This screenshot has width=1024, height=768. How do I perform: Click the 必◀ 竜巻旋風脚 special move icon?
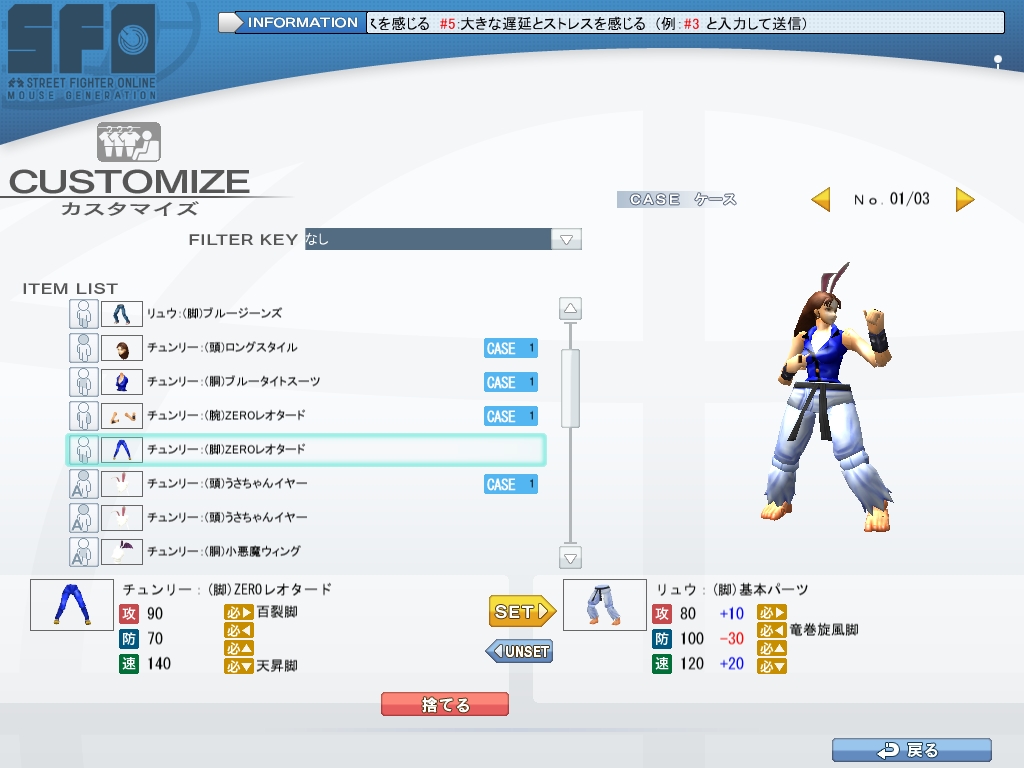(771, 630)
